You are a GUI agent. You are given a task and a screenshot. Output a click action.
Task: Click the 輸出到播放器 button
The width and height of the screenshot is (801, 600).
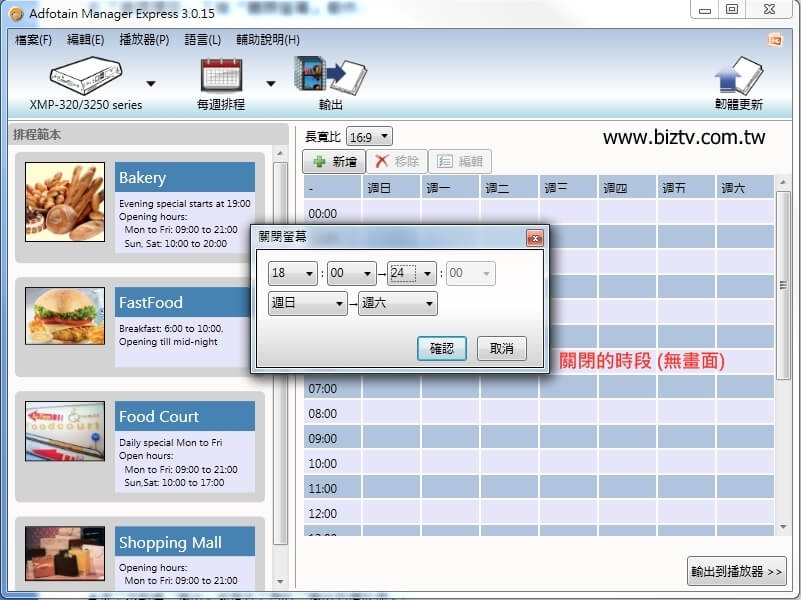click(x=736, y=571)
